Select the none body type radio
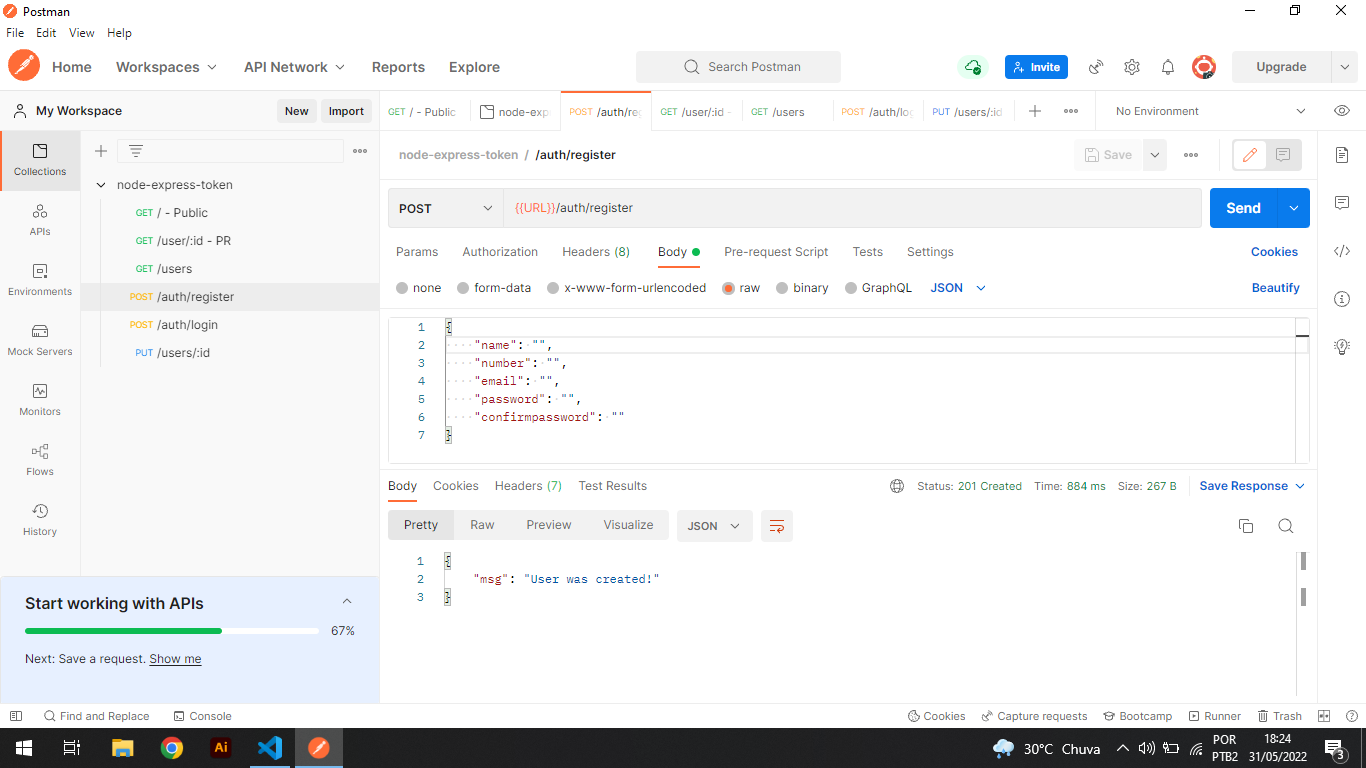 pyautogui.click(x=402, y=288)
